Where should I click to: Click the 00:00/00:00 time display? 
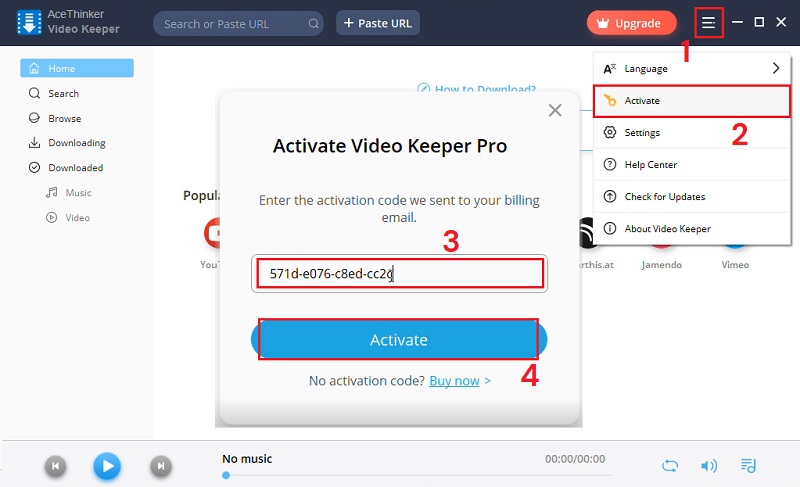coord(575,459)
